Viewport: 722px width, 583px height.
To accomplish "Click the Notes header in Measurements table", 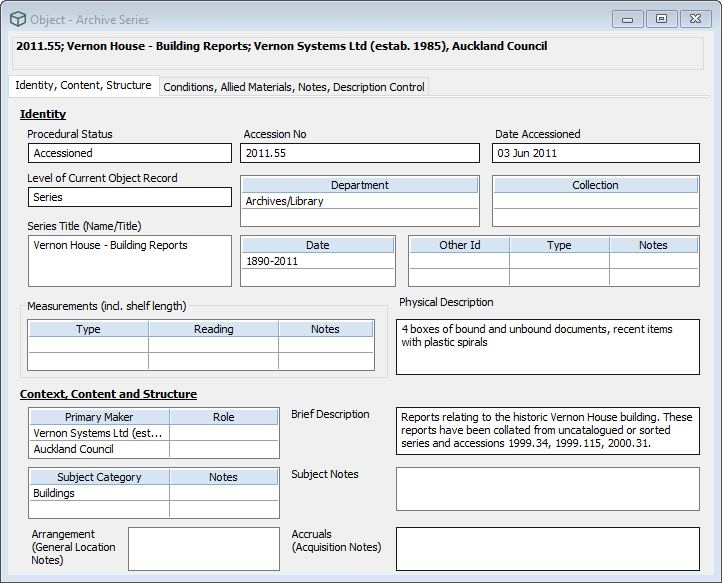I will pyautogui.click(x=326, y=329).
